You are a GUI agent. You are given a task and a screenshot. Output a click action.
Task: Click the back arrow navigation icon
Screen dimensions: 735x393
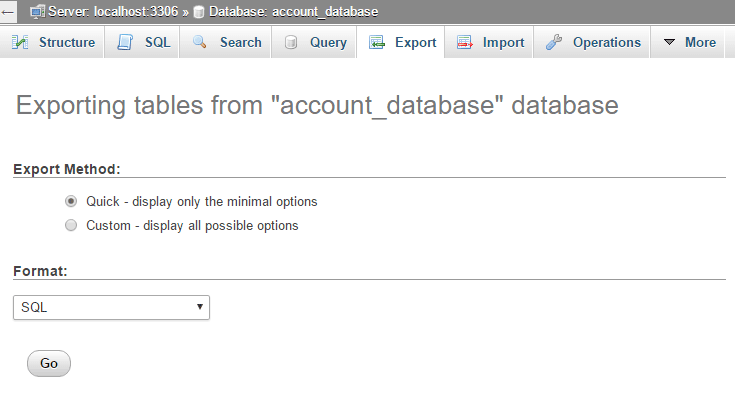pos(8,12)
